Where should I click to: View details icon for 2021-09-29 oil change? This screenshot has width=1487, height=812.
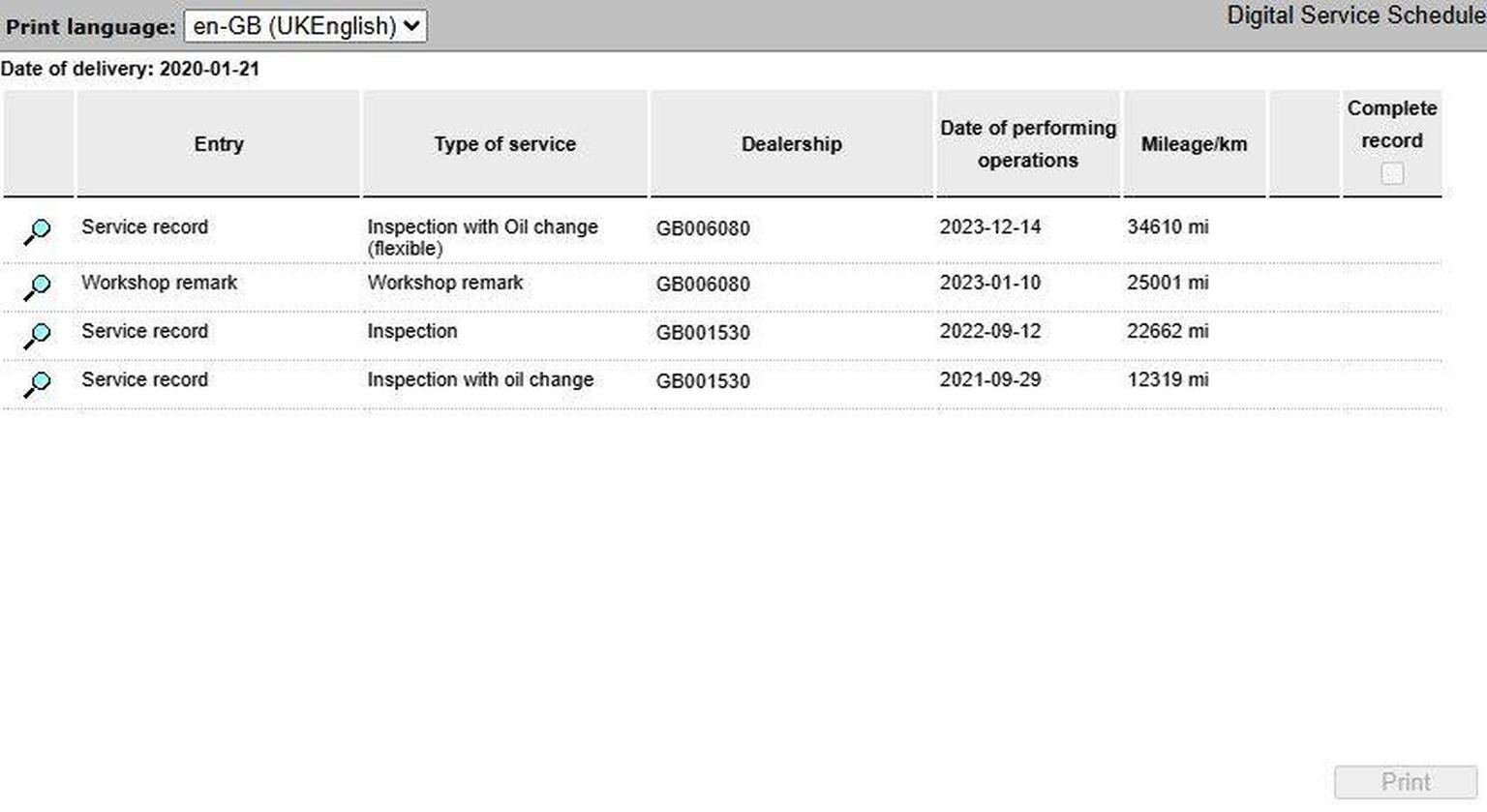[37, 384]
